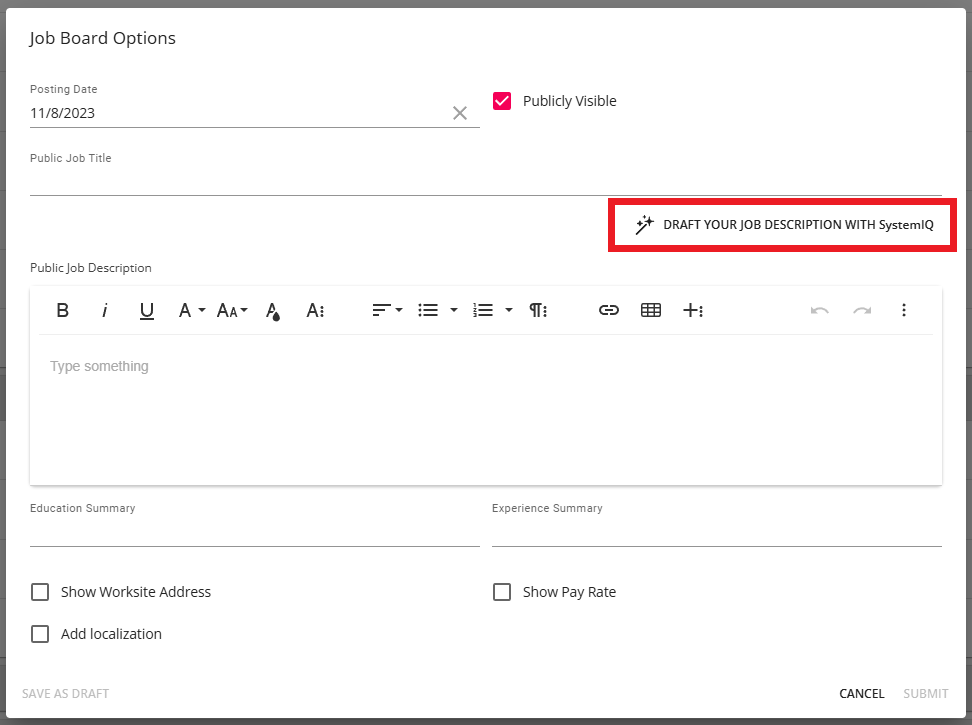The width and height of the screenshot is (972, 725).
Task: Open the more options vertical dots menu
Action: (903, 310)
